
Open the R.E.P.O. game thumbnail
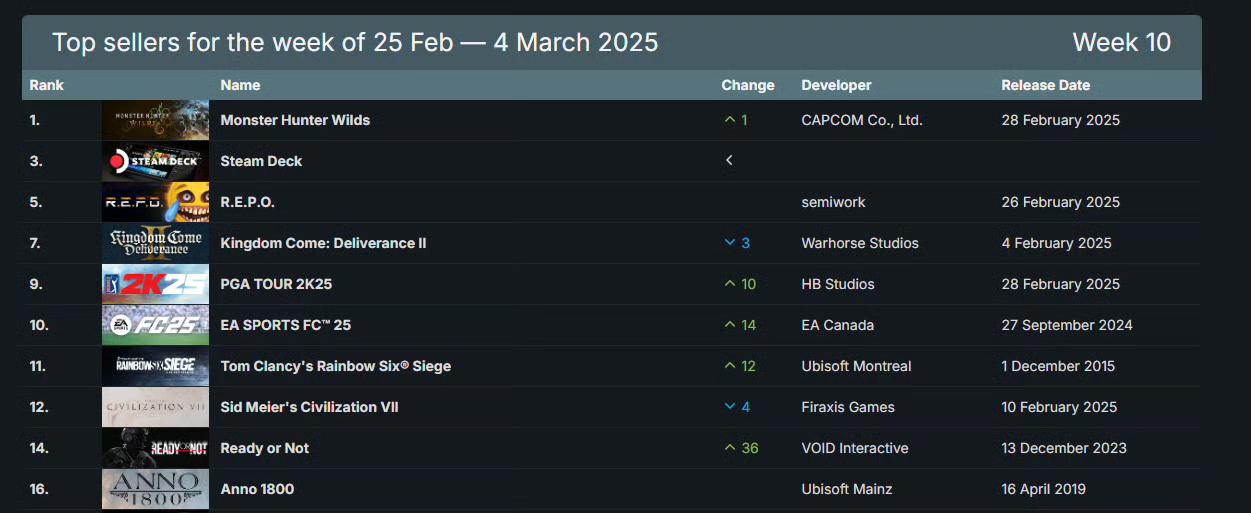tap(155, 202)
